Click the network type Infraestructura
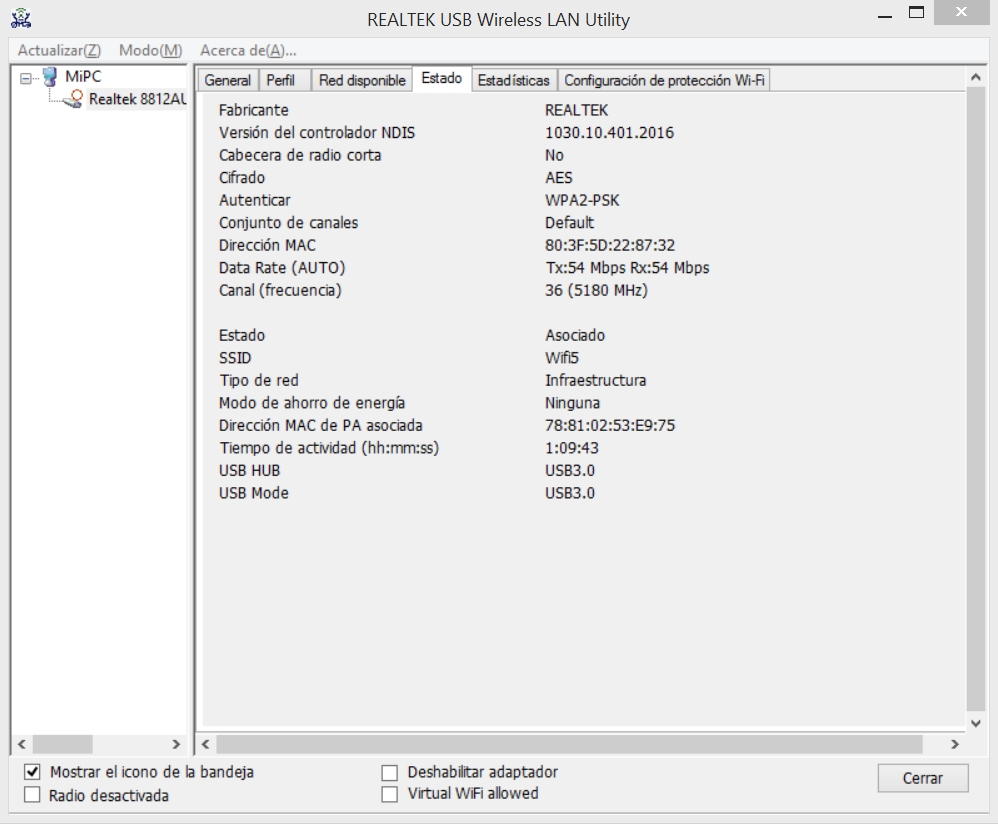The height and width of the screenshot is (824, 998). click(x=595, y=381)
